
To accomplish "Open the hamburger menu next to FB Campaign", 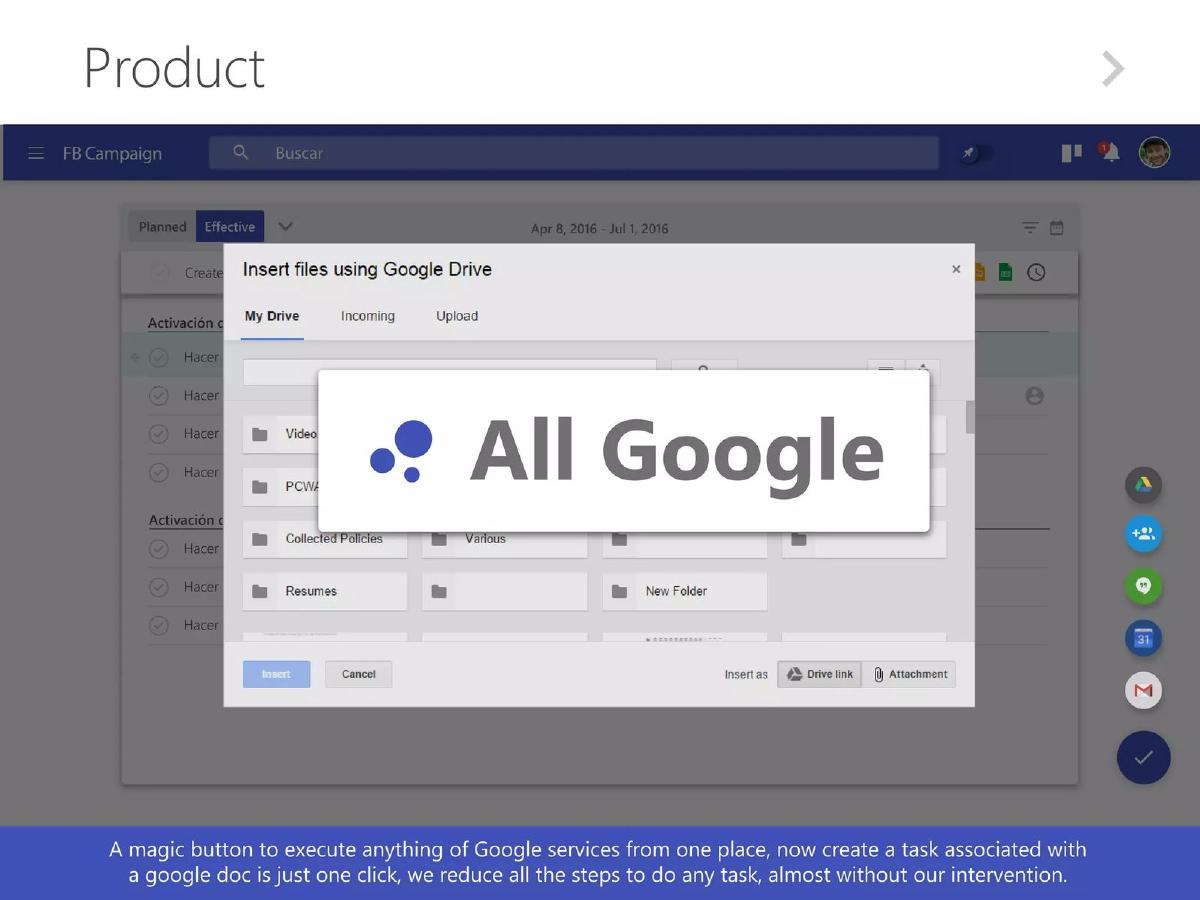I will click(x=36, y=153).
